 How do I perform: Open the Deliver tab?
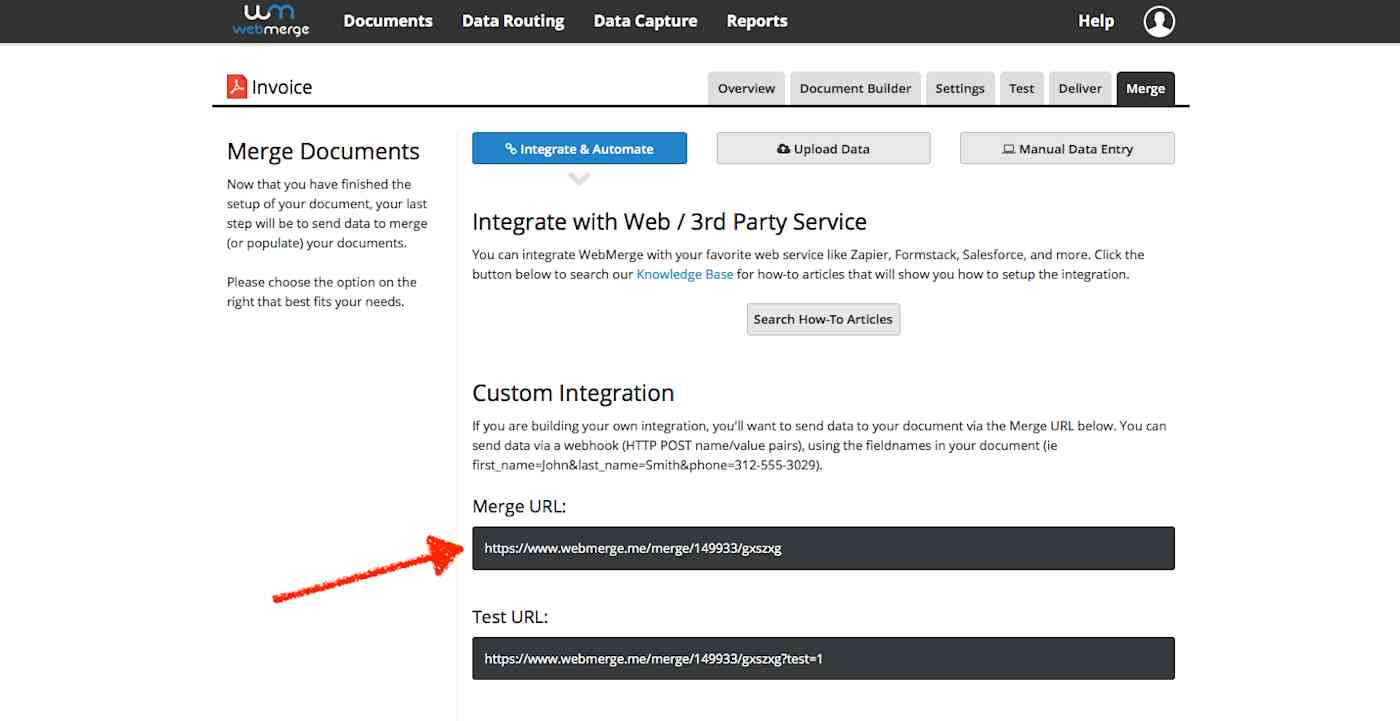pyautogui.click(x=1080, y=88)
